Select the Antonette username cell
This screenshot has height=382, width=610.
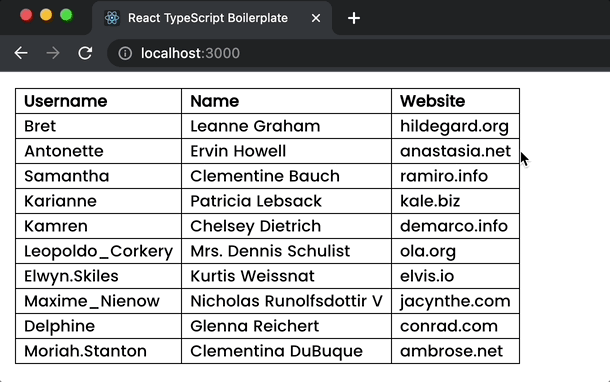98,151
